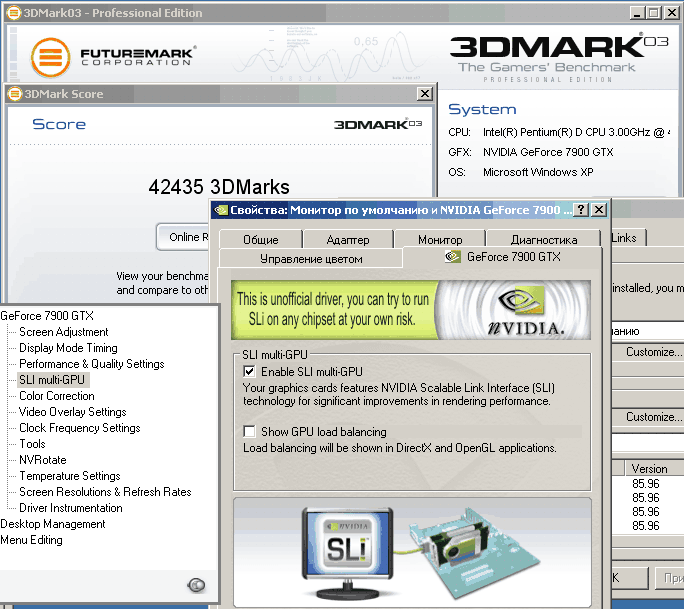
Task: Click the SLI monitor illustration
Action: (x=348, y=552)
